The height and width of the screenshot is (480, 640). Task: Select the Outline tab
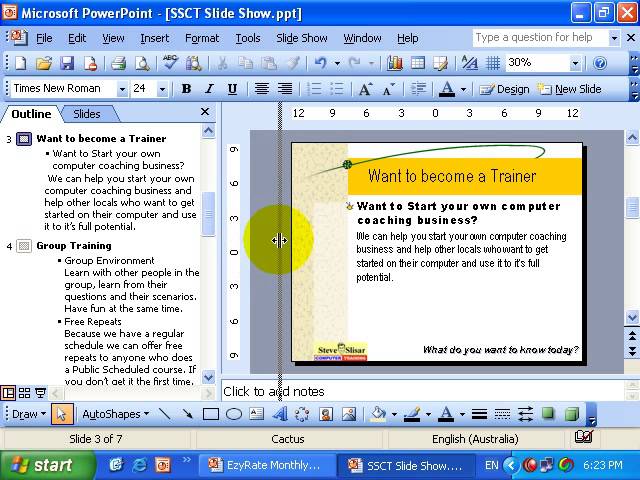point(31,114)
